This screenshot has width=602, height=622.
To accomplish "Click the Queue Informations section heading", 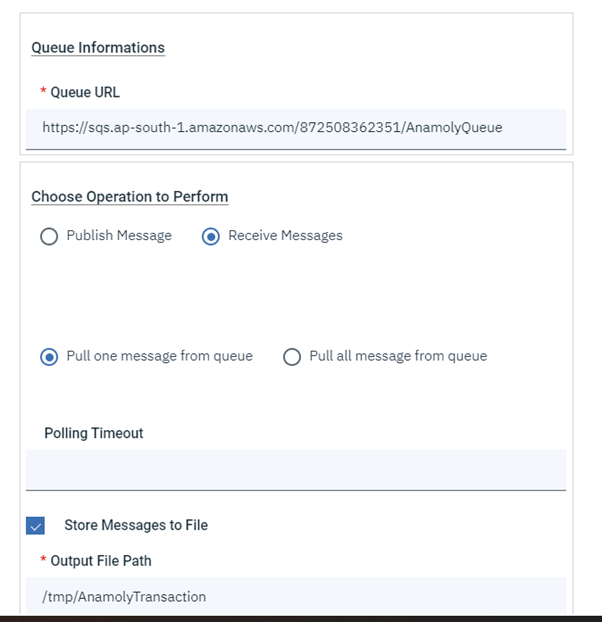I will (x=98, y=47).
